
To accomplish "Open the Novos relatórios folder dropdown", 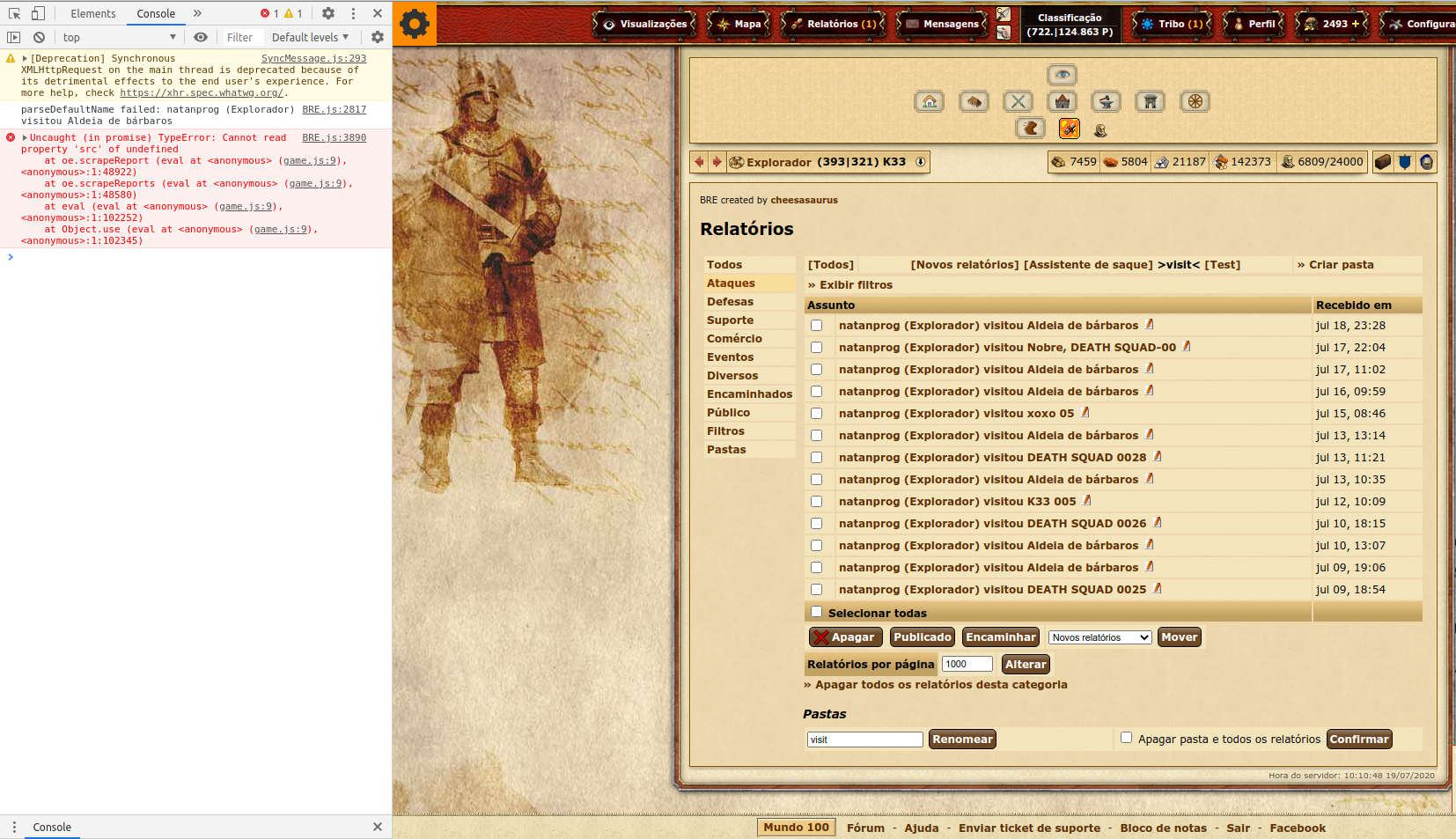I will pos(1100,637).
